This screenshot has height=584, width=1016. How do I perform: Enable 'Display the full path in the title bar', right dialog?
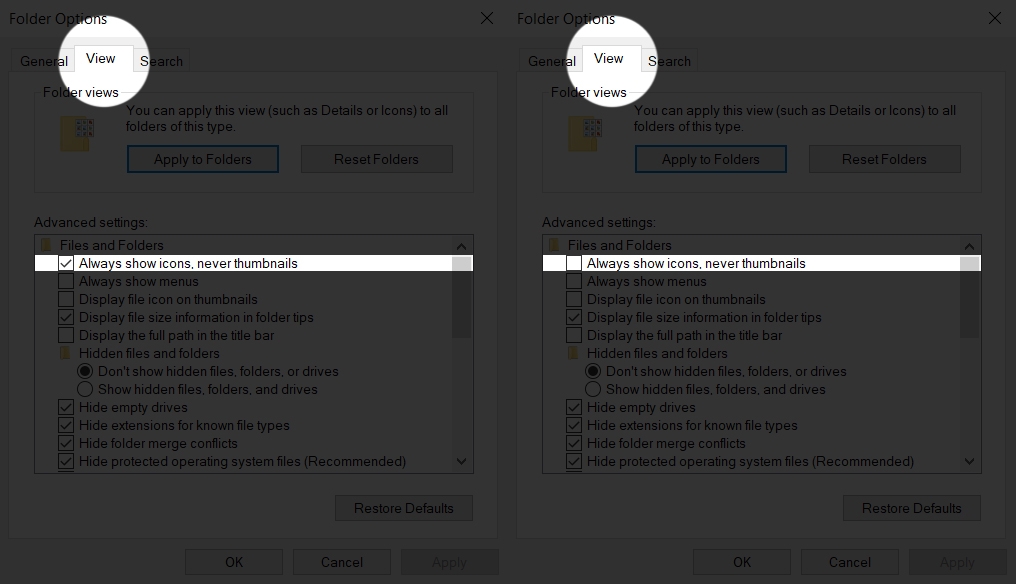pyautogui.click(x=573, y=335)
